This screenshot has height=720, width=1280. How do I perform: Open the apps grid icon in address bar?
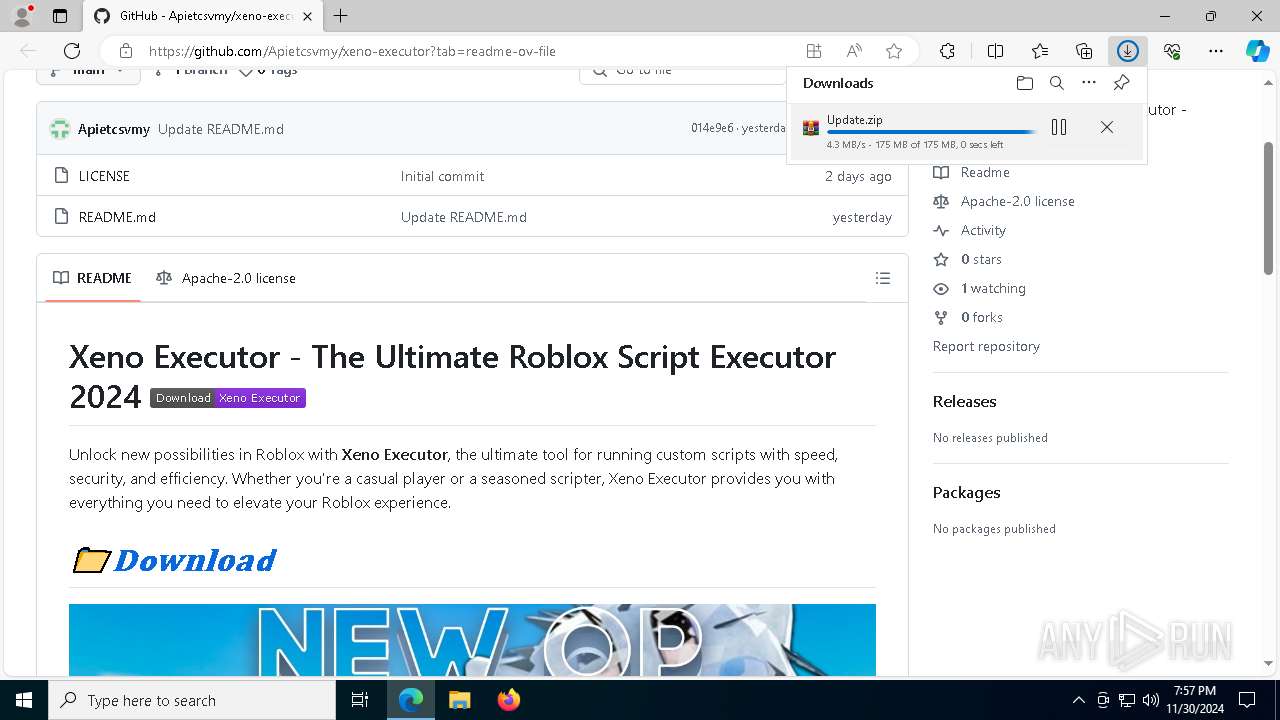click(x=814, y=51)
